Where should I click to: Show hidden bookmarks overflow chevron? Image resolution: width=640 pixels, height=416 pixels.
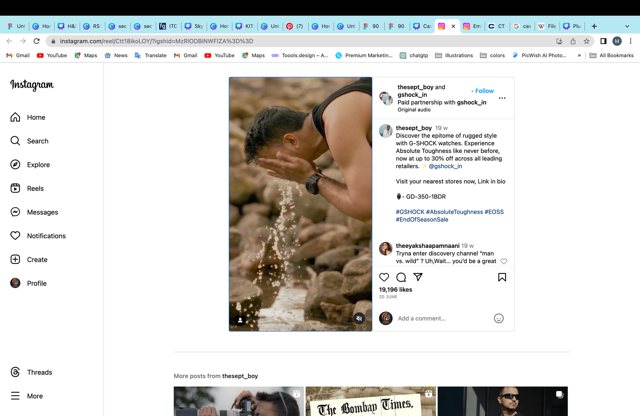pos(579,55)
